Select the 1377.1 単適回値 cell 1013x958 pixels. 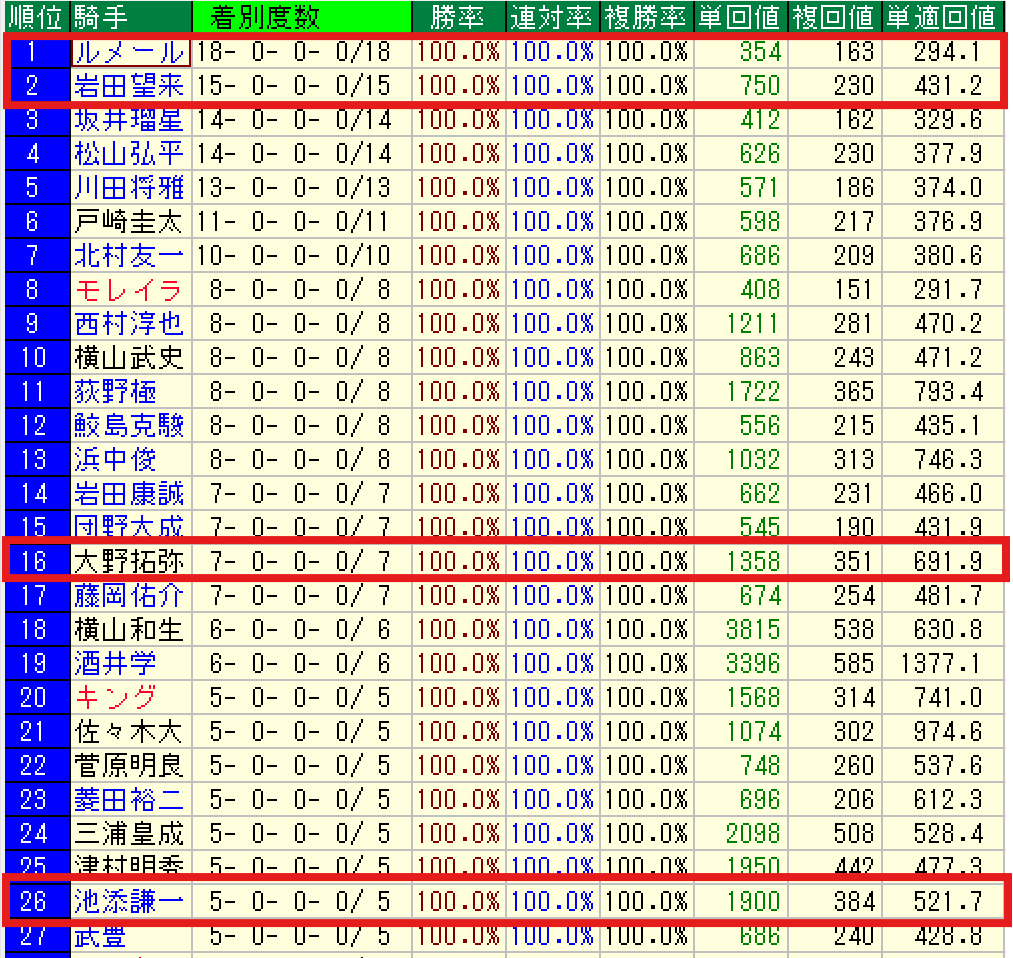click(942, 664)
